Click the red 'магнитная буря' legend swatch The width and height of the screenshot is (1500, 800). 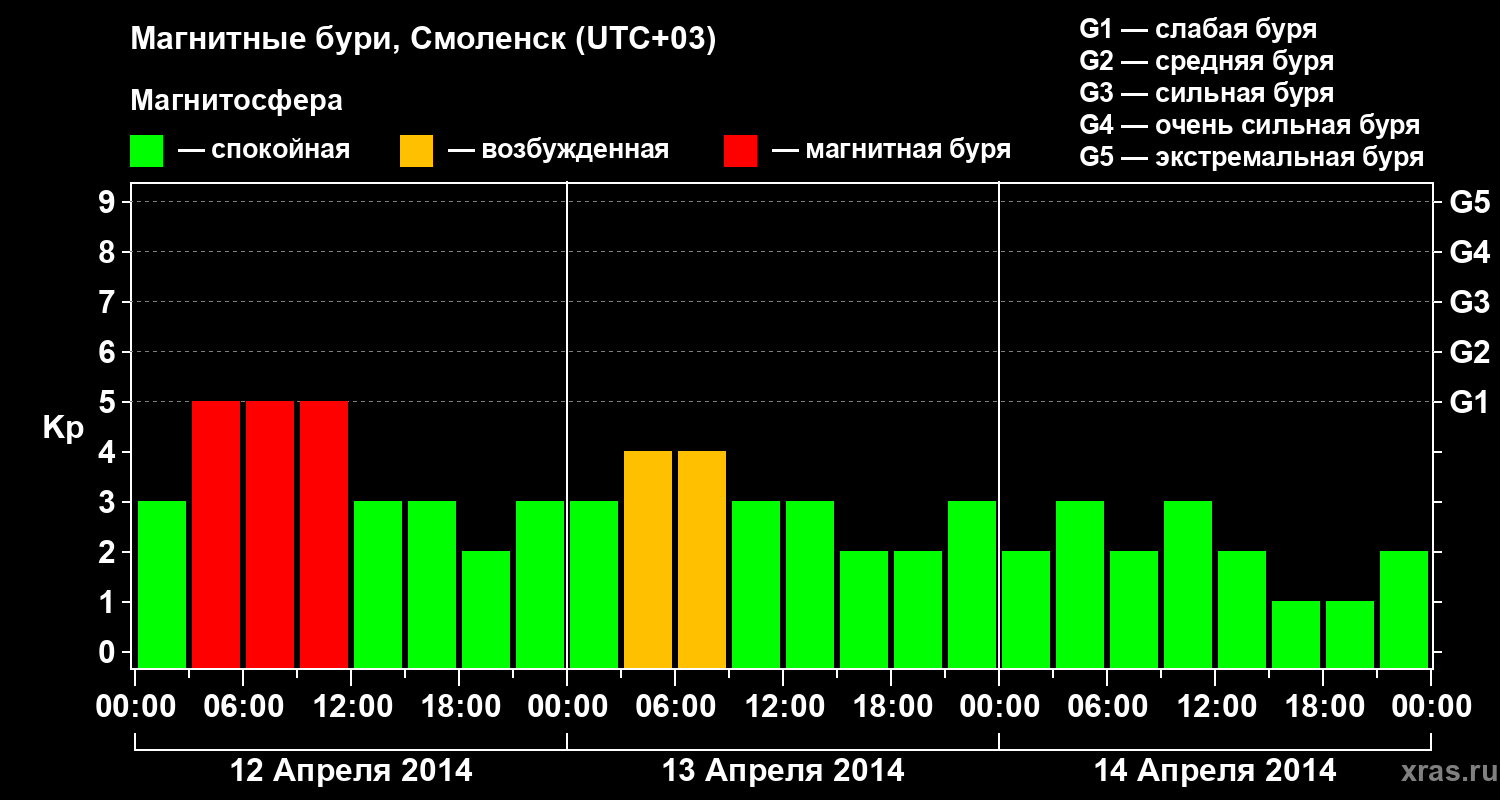coord(741,151)
